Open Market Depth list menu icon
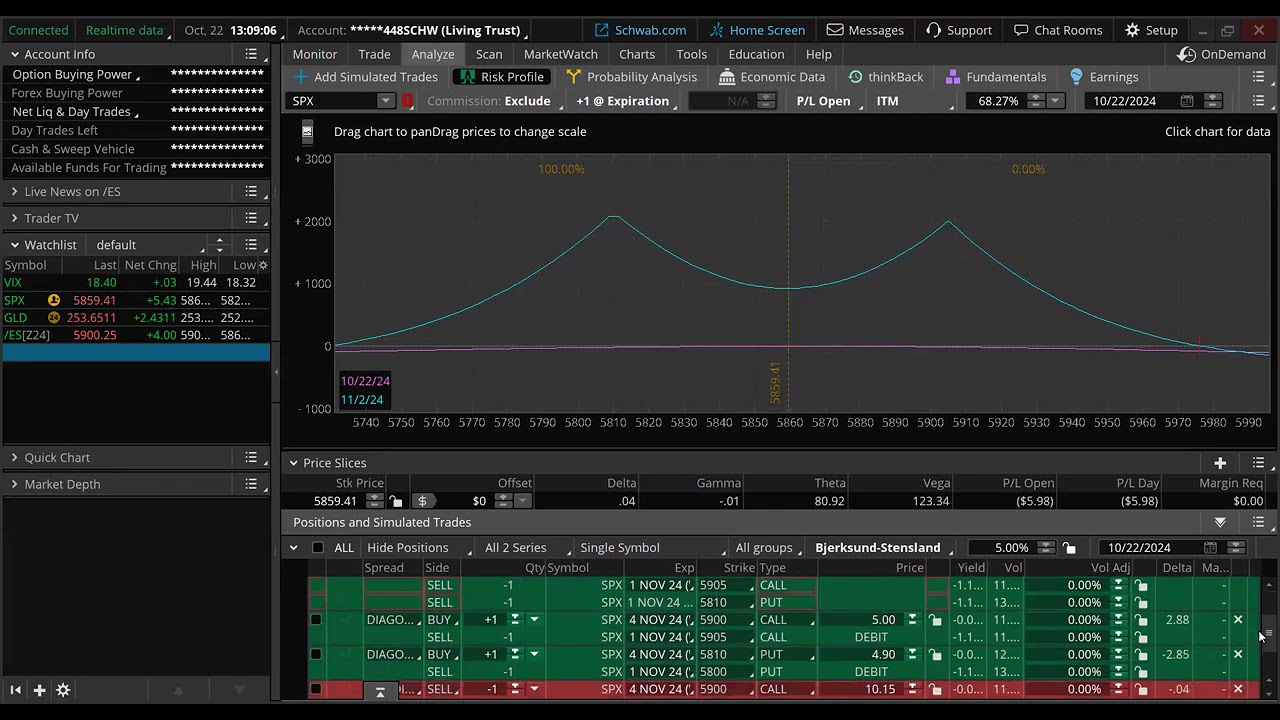The height and width of the screenshot is (720, 1280). click(x=251, y=484)
